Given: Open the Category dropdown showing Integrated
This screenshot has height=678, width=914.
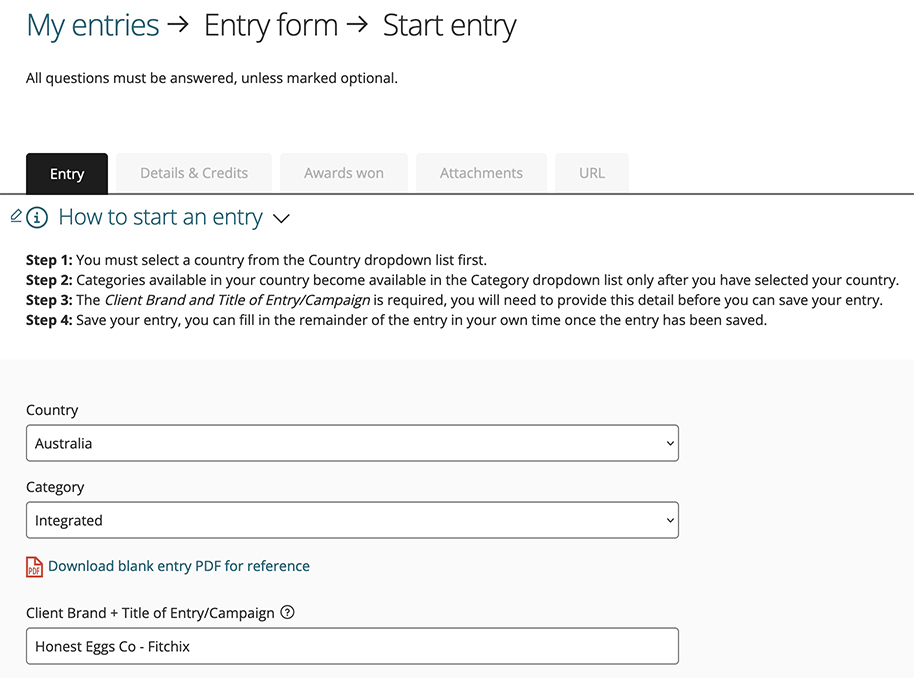Looking at the screenshot, I should [x=352, y=520].
